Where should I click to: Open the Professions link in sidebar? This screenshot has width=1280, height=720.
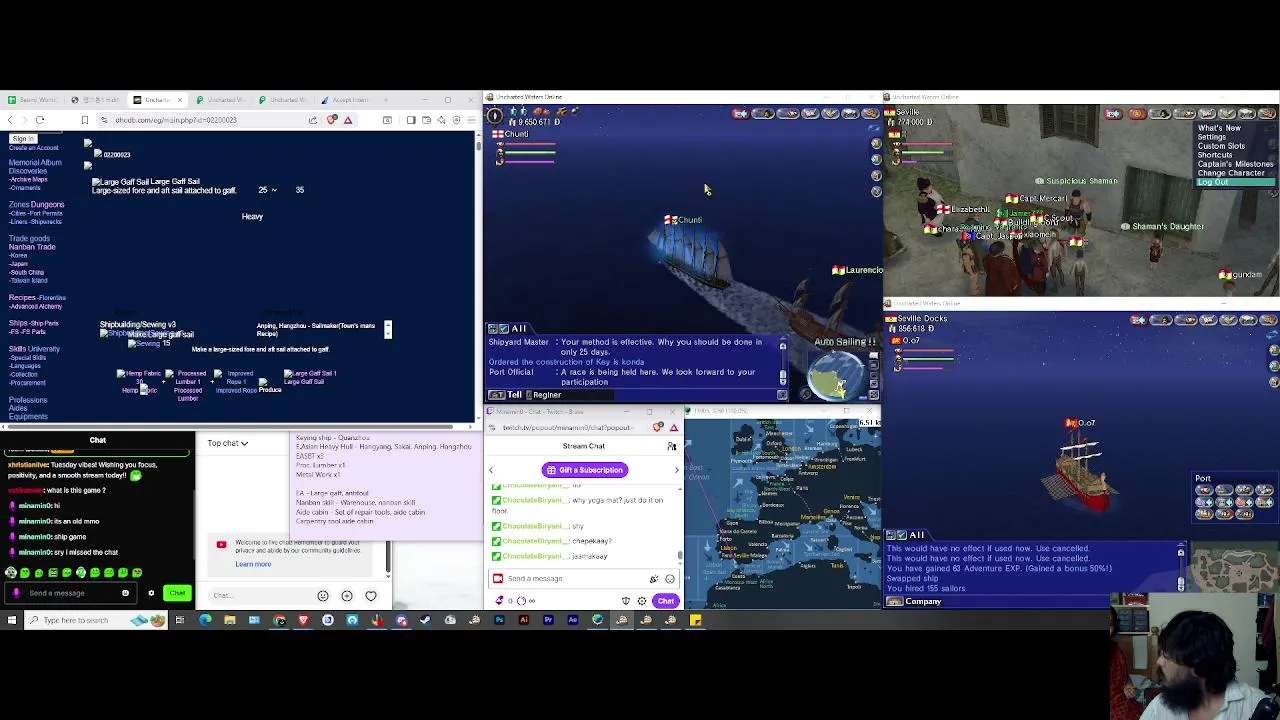pos(28,400)
